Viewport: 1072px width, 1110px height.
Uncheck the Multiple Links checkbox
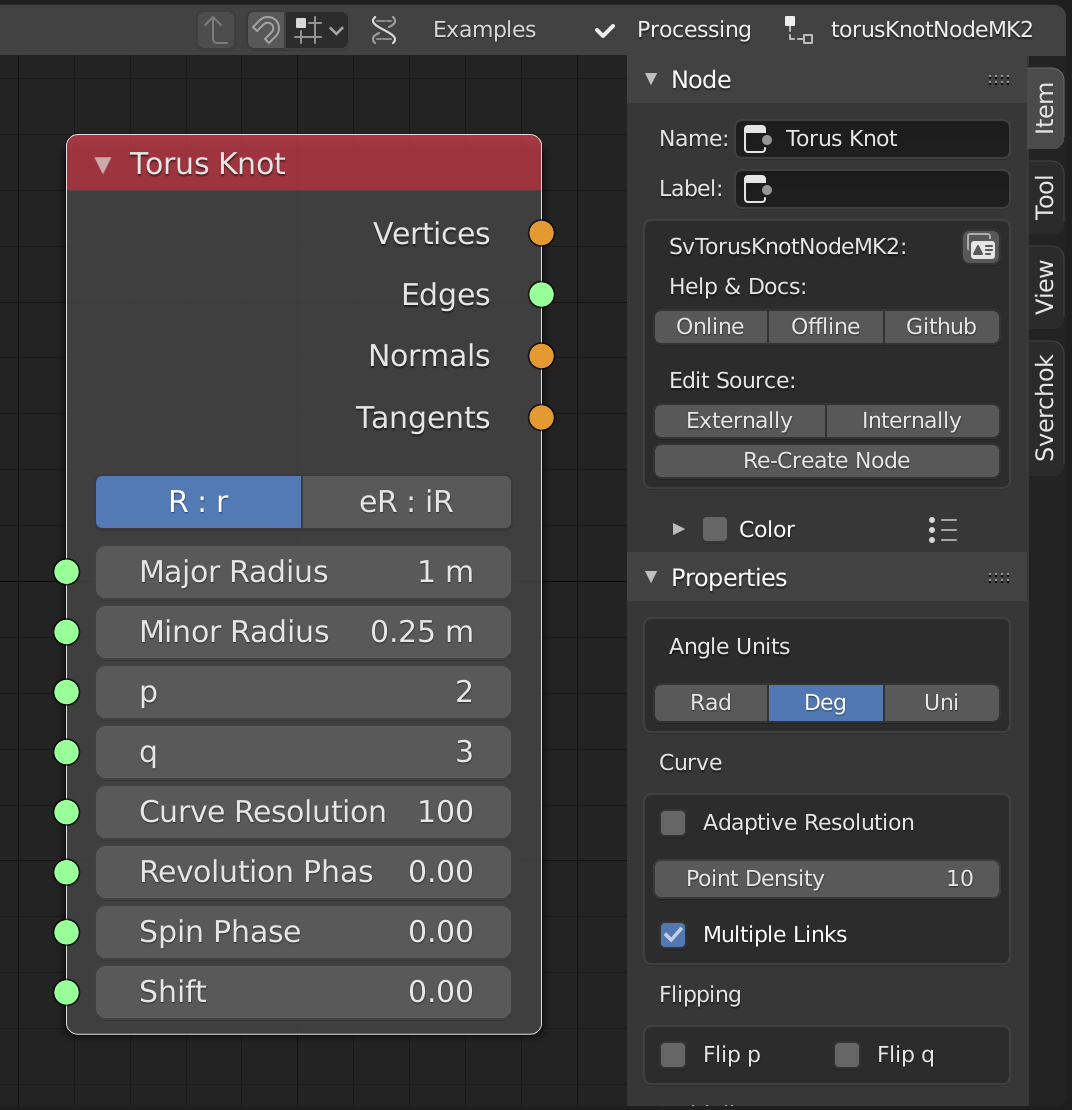click(x=674, y=935)
